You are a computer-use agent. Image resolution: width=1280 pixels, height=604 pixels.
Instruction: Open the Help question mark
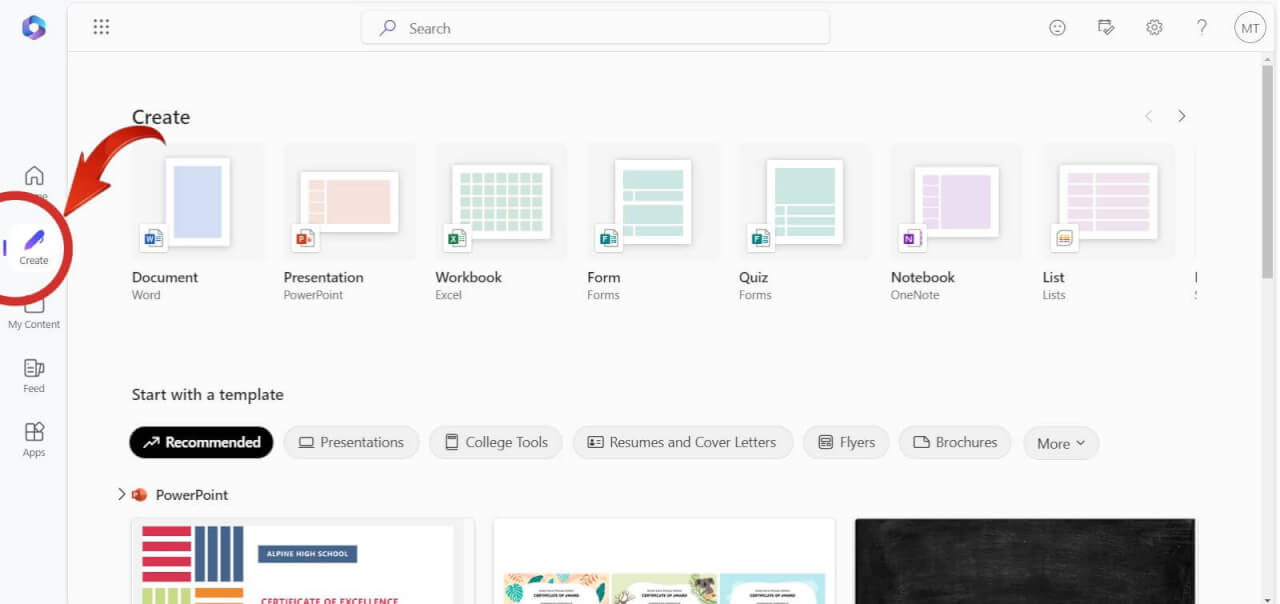point(1202,28)
